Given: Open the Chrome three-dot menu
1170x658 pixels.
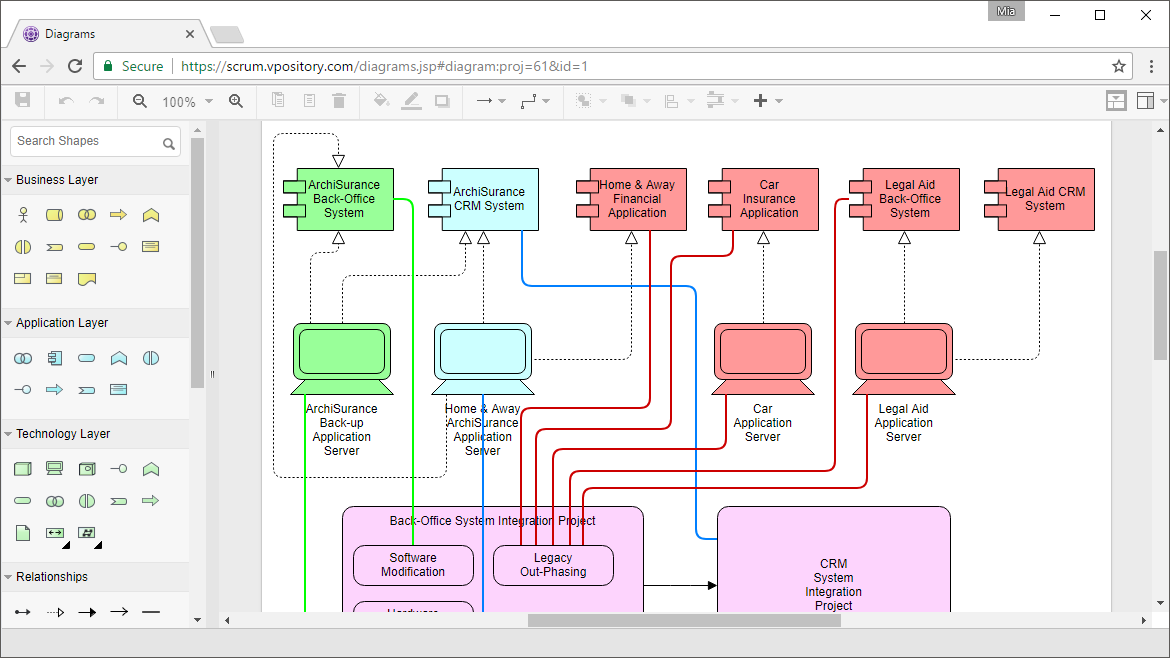Looking at the screenshot, I should click(x=1151, y=66).
